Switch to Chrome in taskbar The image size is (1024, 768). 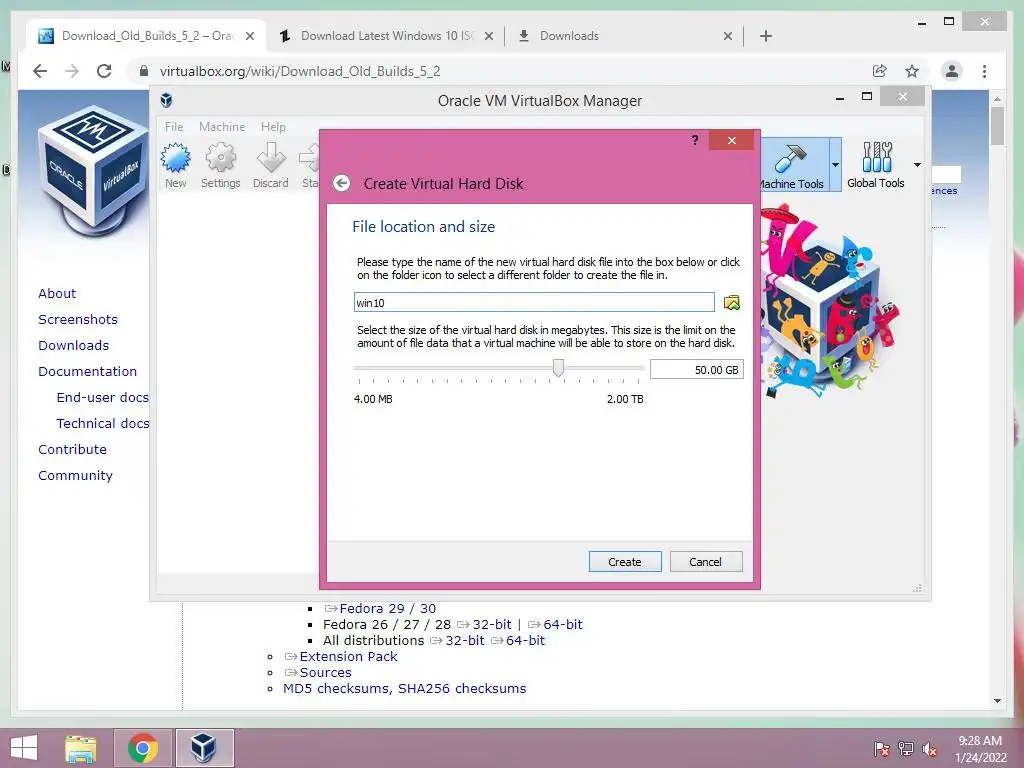pos(143,748)
